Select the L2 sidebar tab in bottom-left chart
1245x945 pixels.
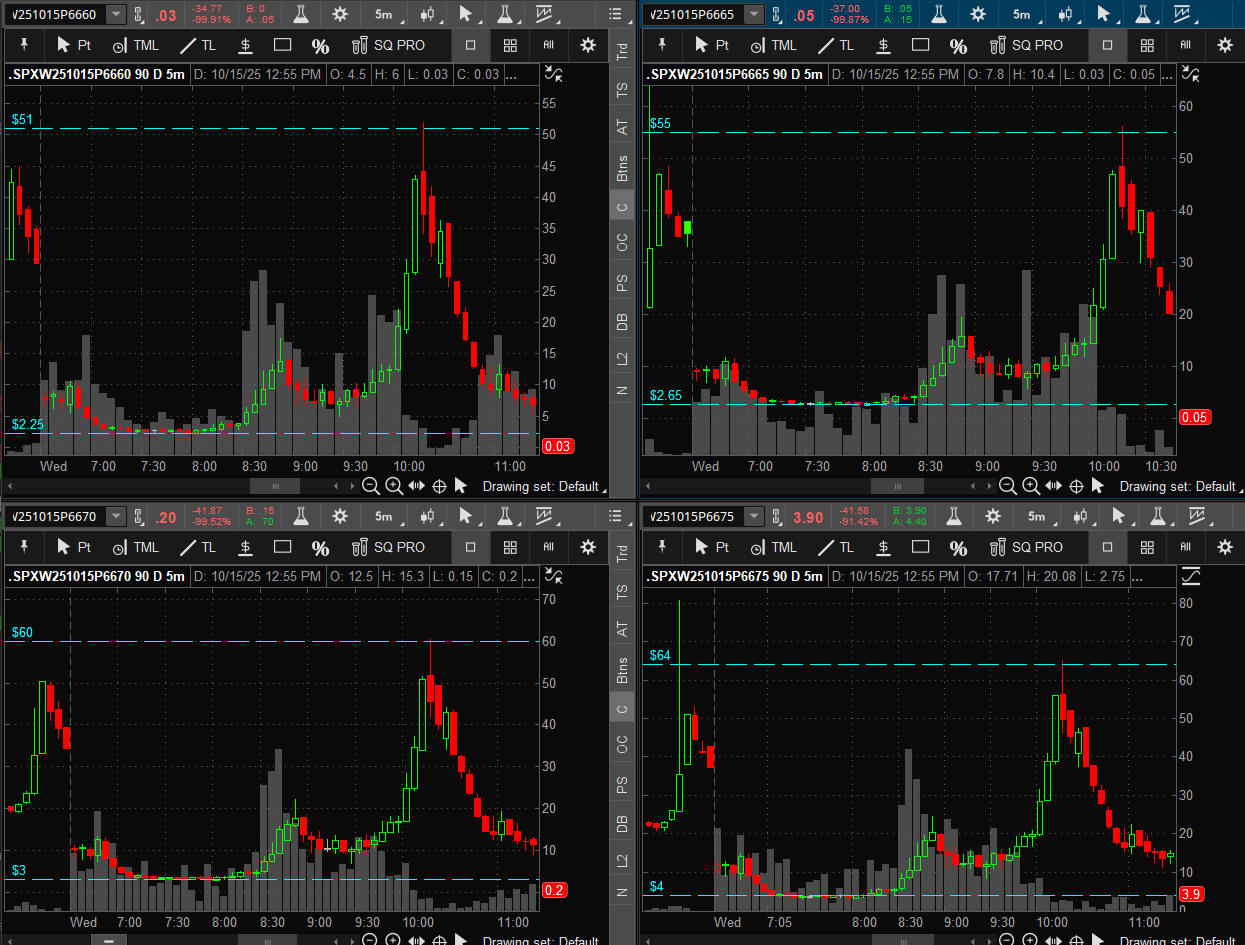(623, 860)
